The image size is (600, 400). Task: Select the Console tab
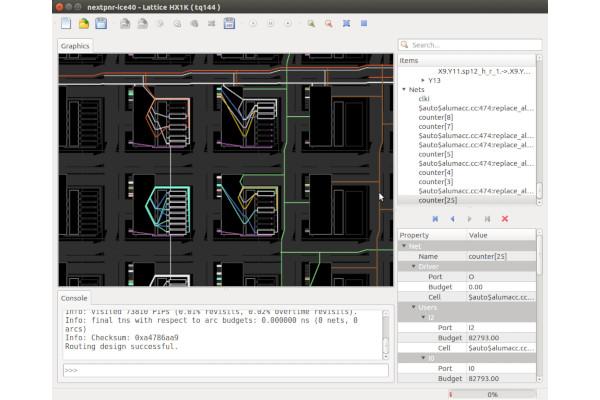click(74, 298)
